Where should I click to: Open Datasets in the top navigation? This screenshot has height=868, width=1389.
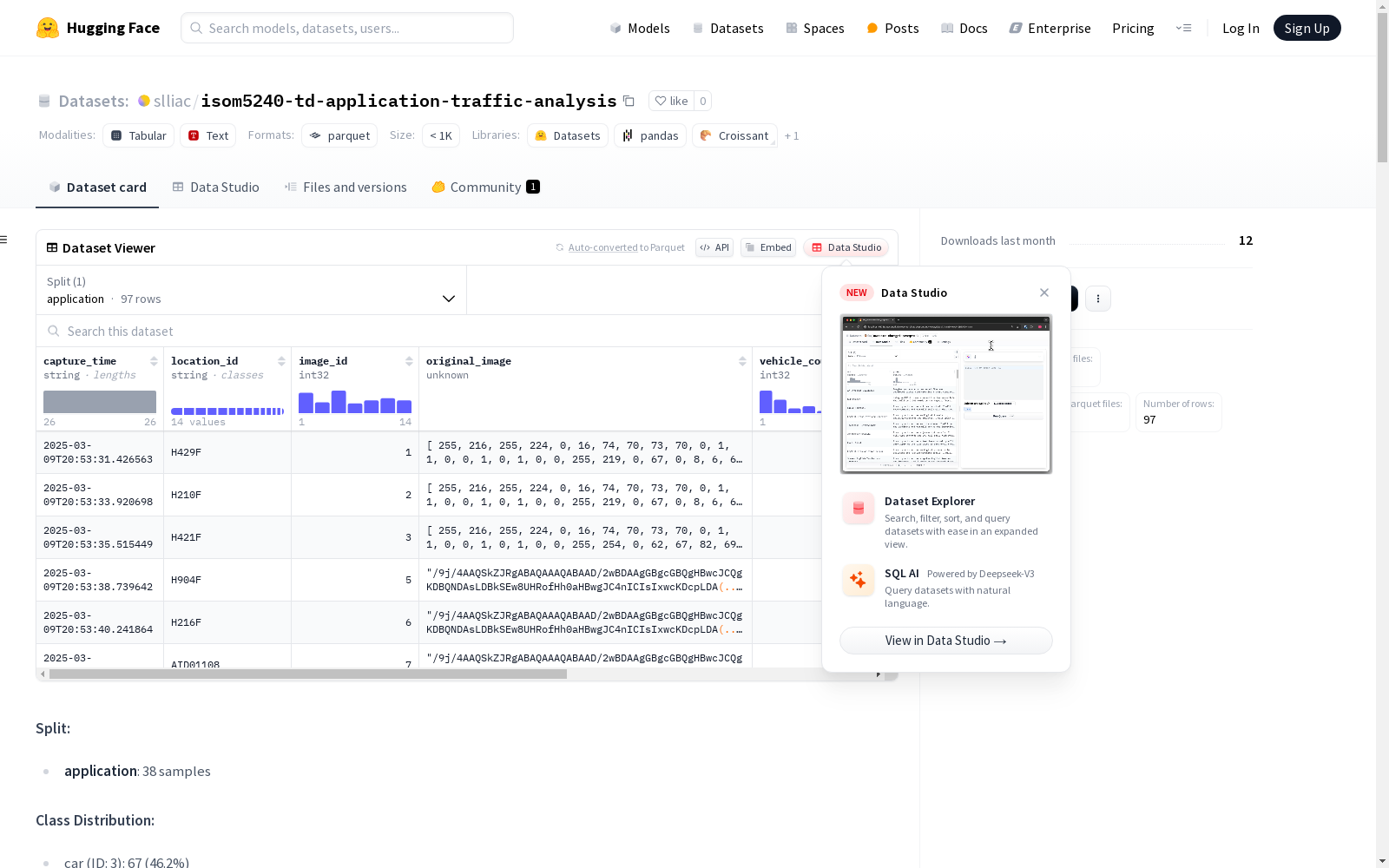[x=727, y=28]
